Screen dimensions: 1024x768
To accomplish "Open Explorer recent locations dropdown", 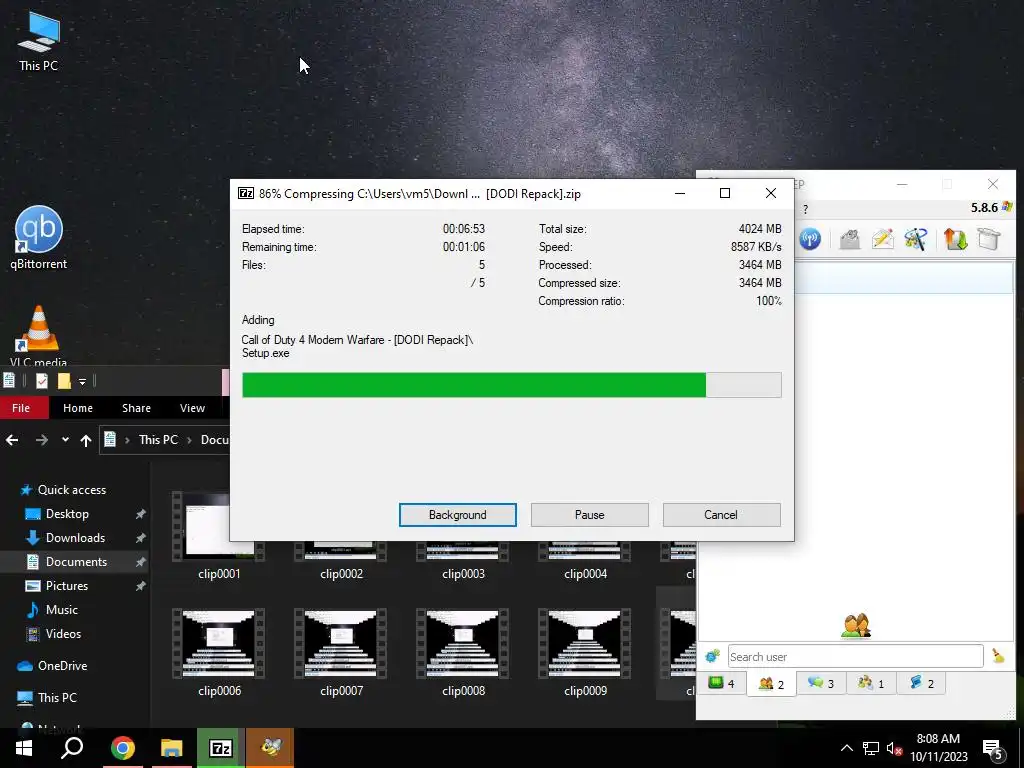I will pos(65,440).
